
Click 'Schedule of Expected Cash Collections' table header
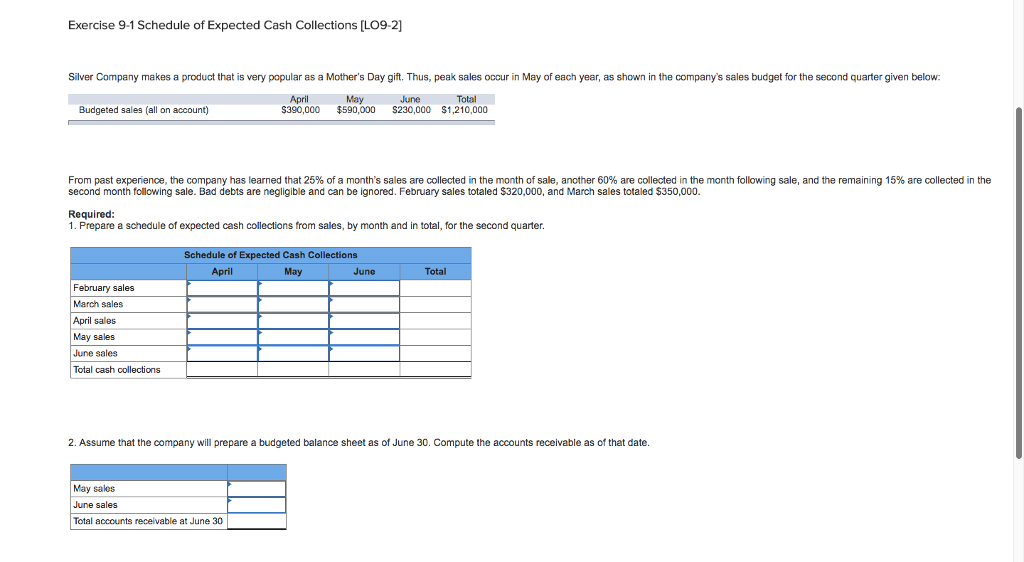tap(270, 255)
